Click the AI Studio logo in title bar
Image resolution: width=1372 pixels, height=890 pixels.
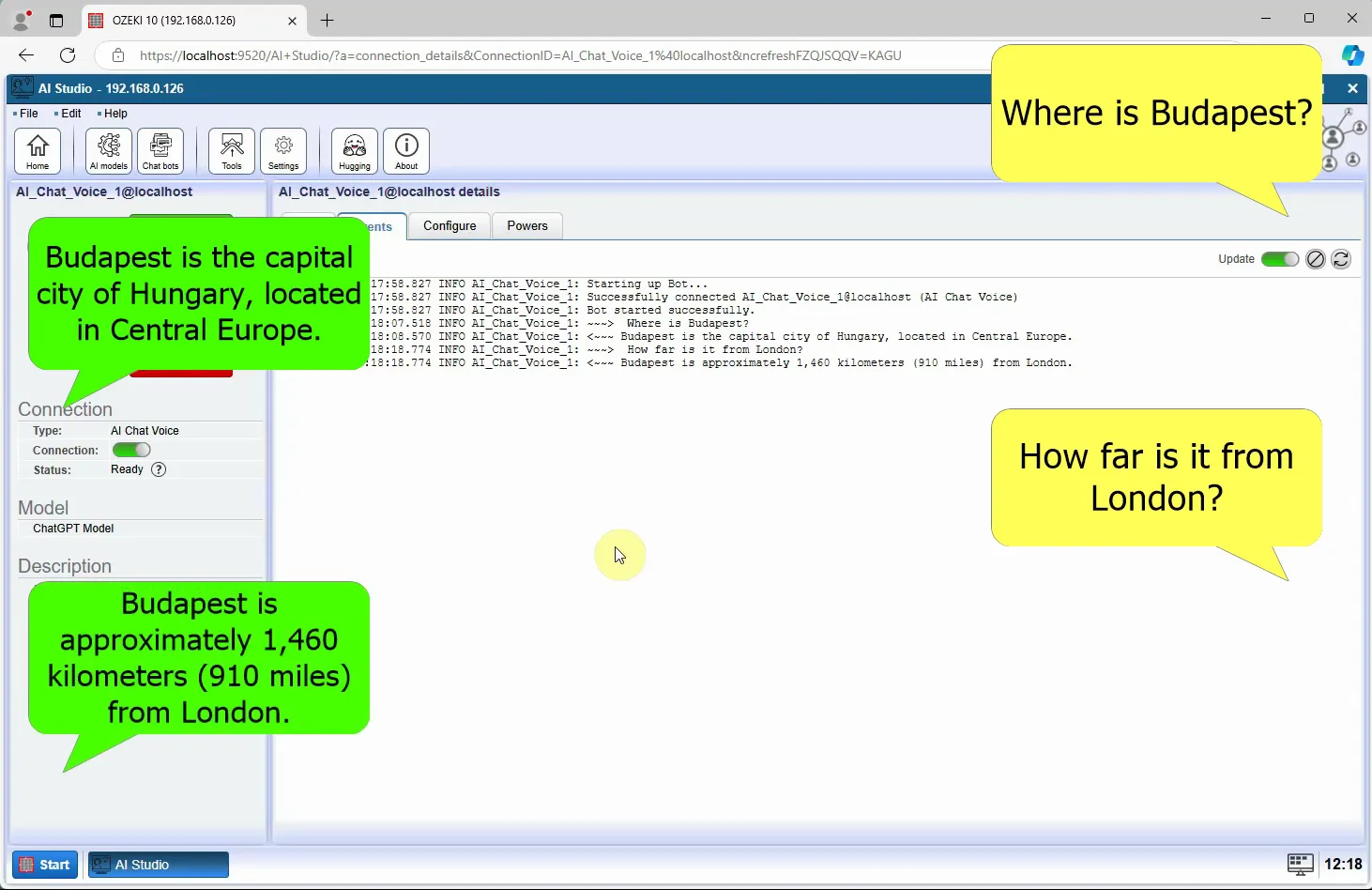click(23, 88)
